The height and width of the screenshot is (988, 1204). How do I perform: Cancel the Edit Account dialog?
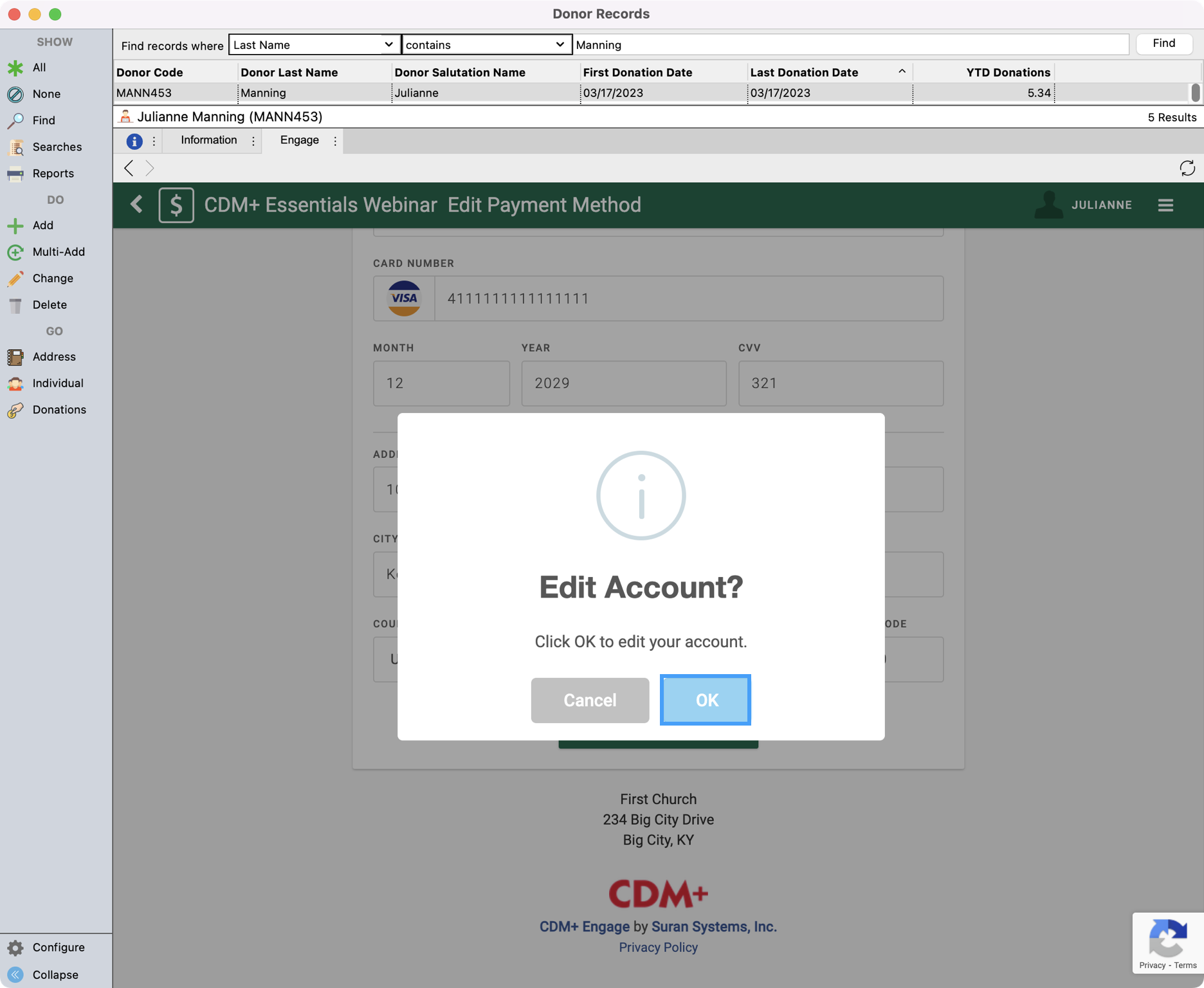(x=590, y=700)
